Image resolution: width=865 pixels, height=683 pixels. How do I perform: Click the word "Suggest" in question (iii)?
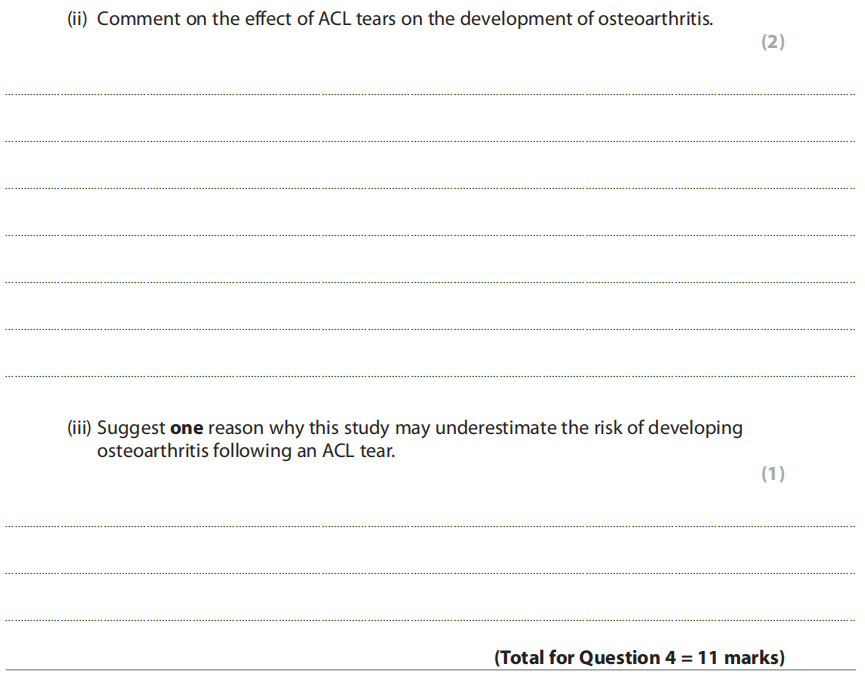[131, 428]
